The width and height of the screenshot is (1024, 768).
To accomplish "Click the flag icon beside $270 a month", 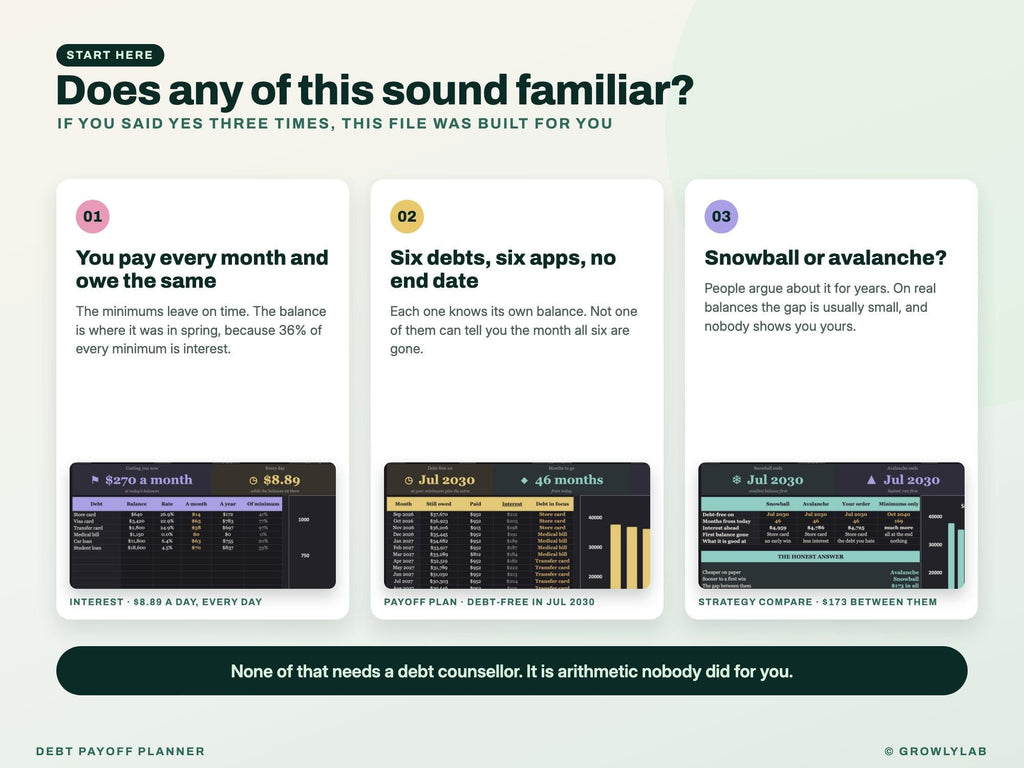I will coord(95,480).
